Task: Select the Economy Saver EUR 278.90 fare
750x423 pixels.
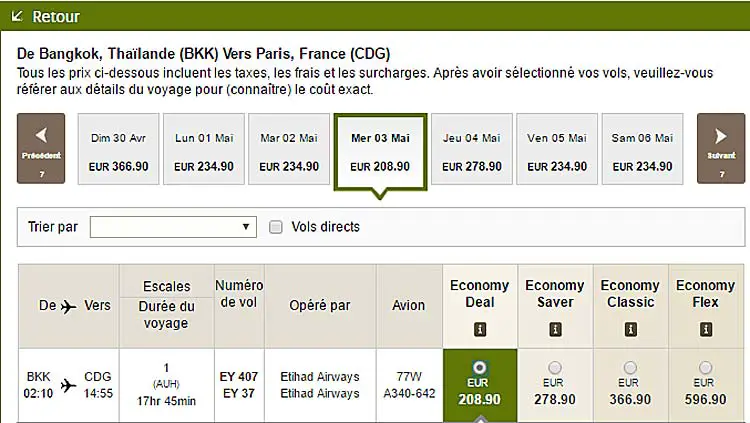Action: [555, 367]
